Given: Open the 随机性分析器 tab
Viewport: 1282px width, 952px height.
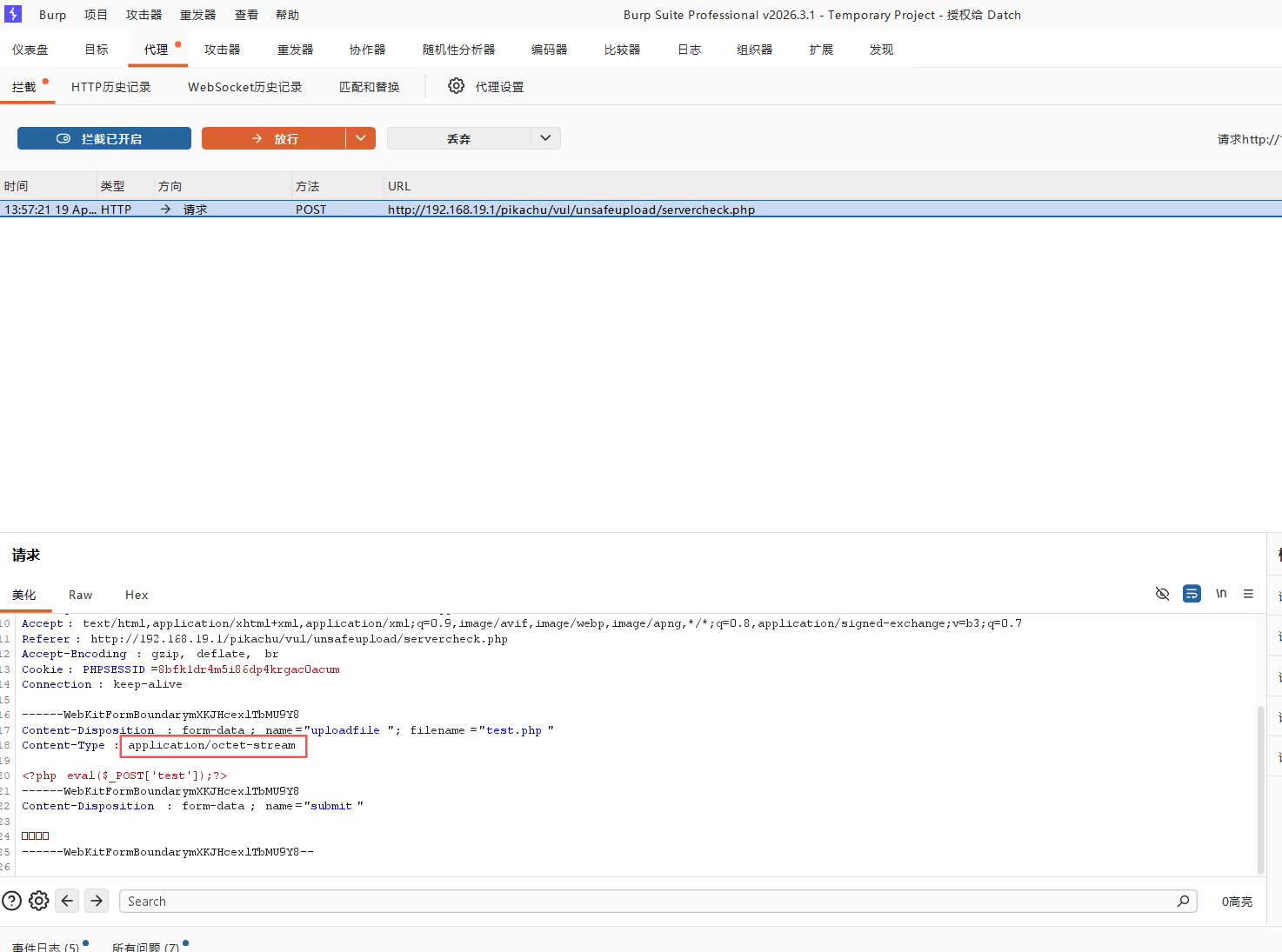Looking at the screenshot, I should [458, 50].
